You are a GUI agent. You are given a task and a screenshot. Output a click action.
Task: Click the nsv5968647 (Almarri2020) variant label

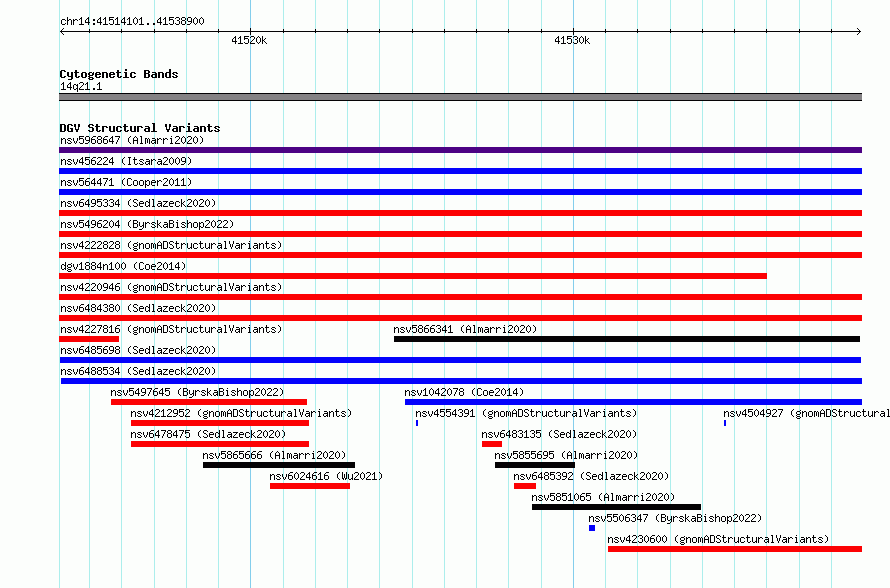pos(132,140)
